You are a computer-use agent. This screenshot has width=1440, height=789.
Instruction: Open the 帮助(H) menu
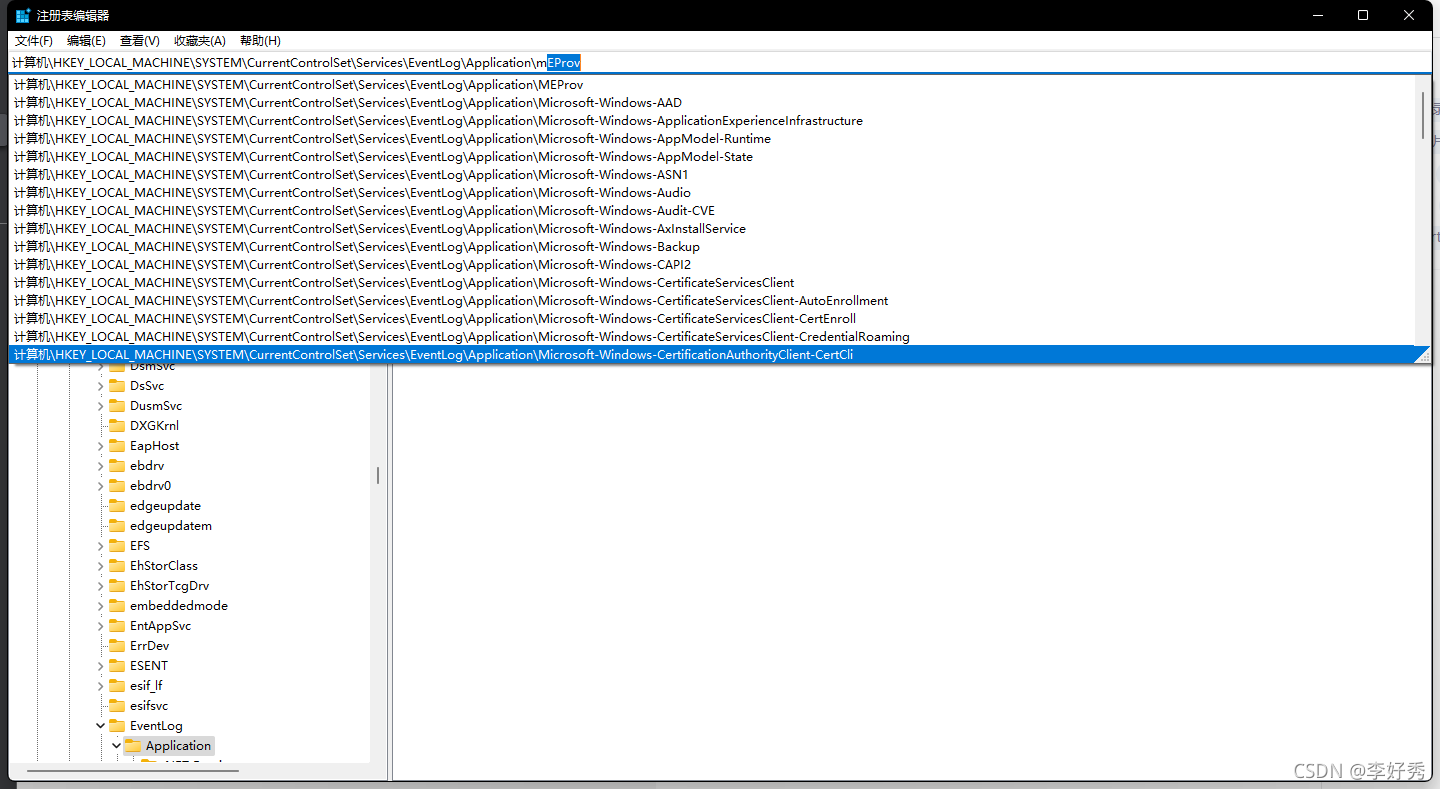click(260, 41)
